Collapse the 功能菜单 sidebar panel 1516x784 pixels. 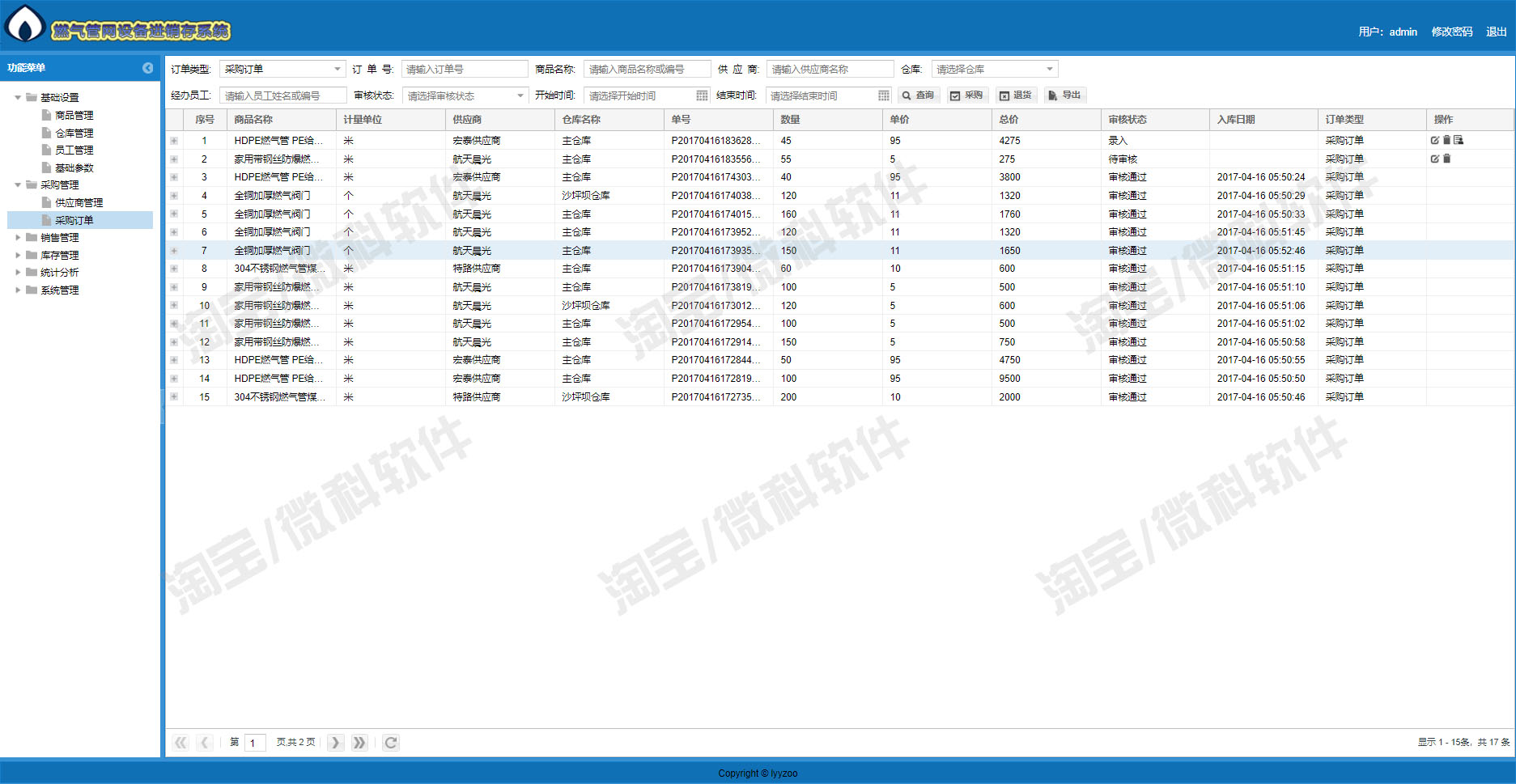(147, 68)
